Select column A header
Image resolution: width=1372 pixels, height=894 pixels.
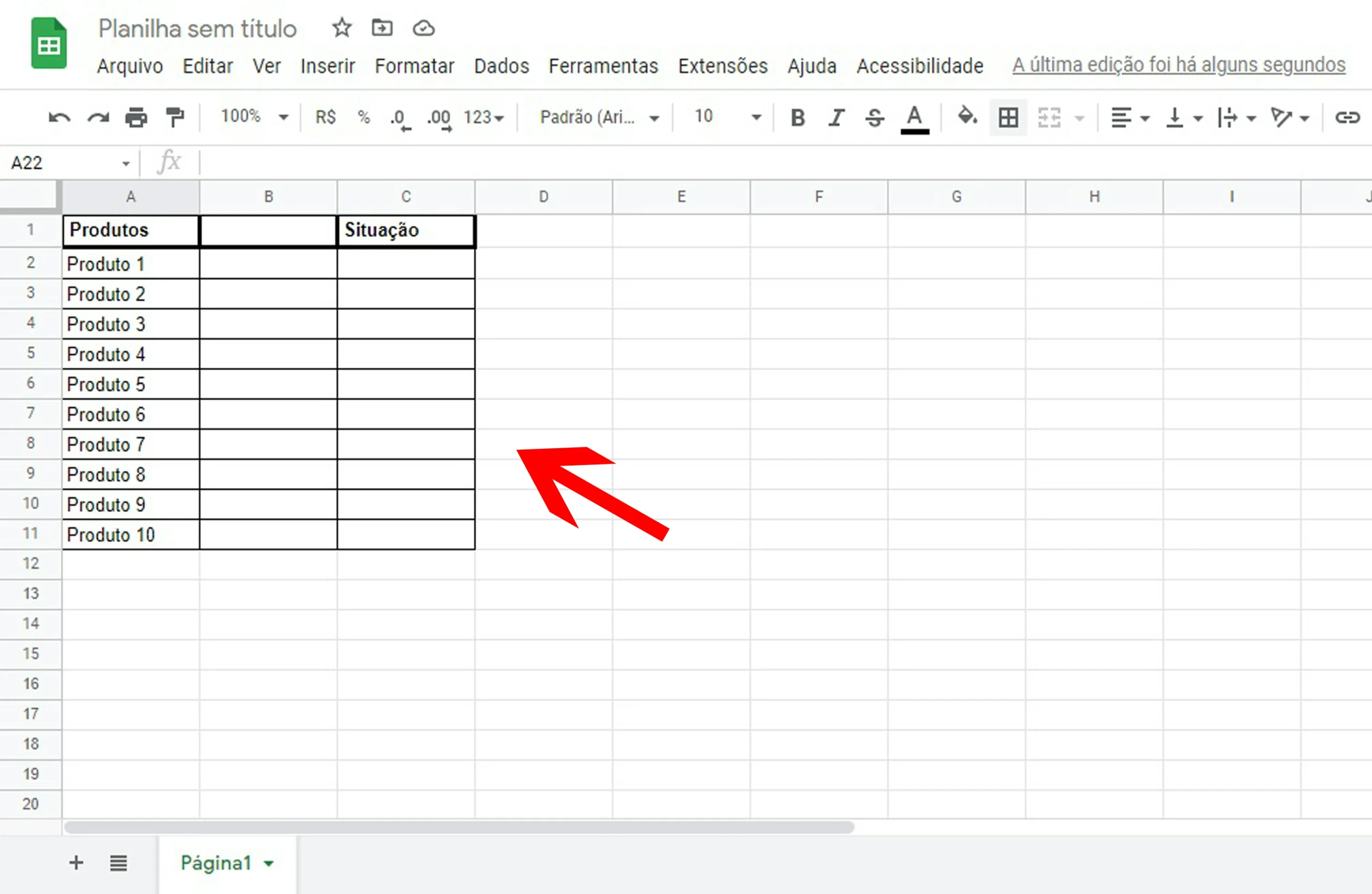131,197
